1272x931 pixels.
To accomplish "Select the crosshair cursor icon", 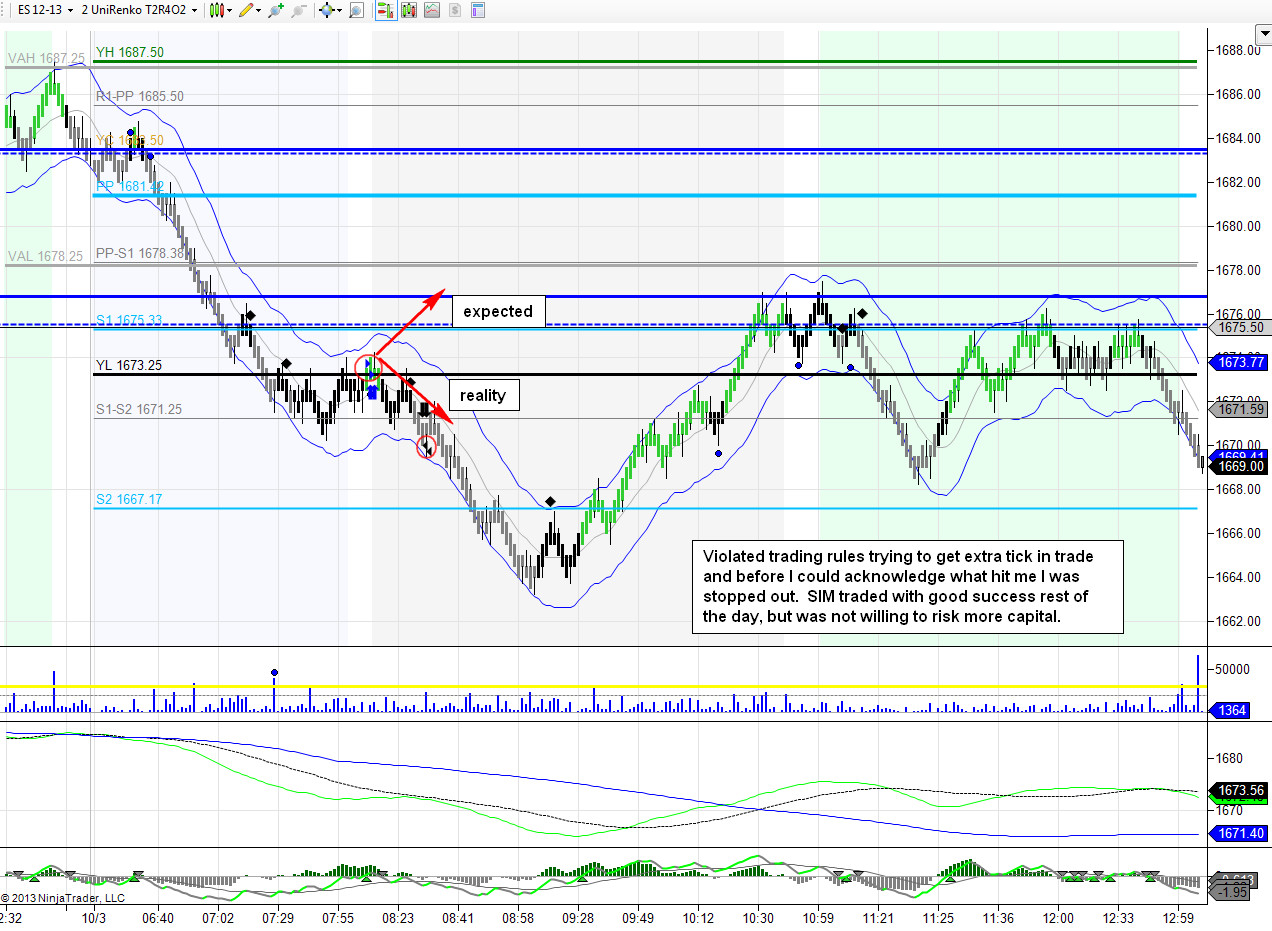I will (326, 10).
